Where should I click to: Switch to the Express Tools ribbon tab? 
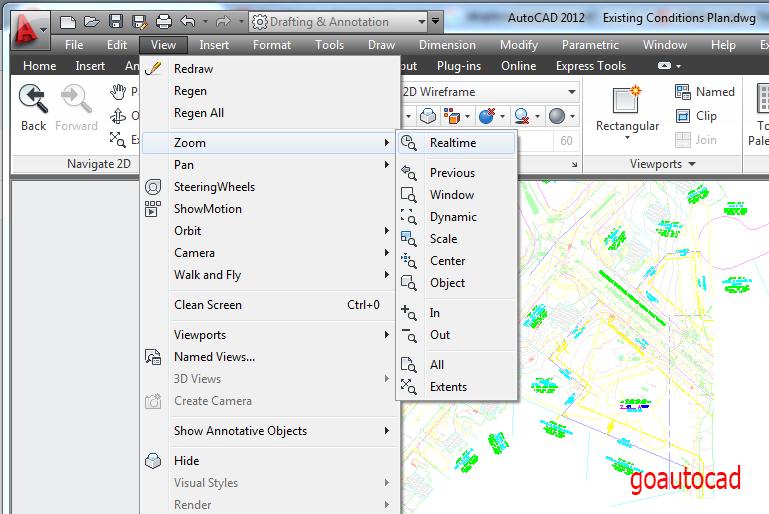591,66
